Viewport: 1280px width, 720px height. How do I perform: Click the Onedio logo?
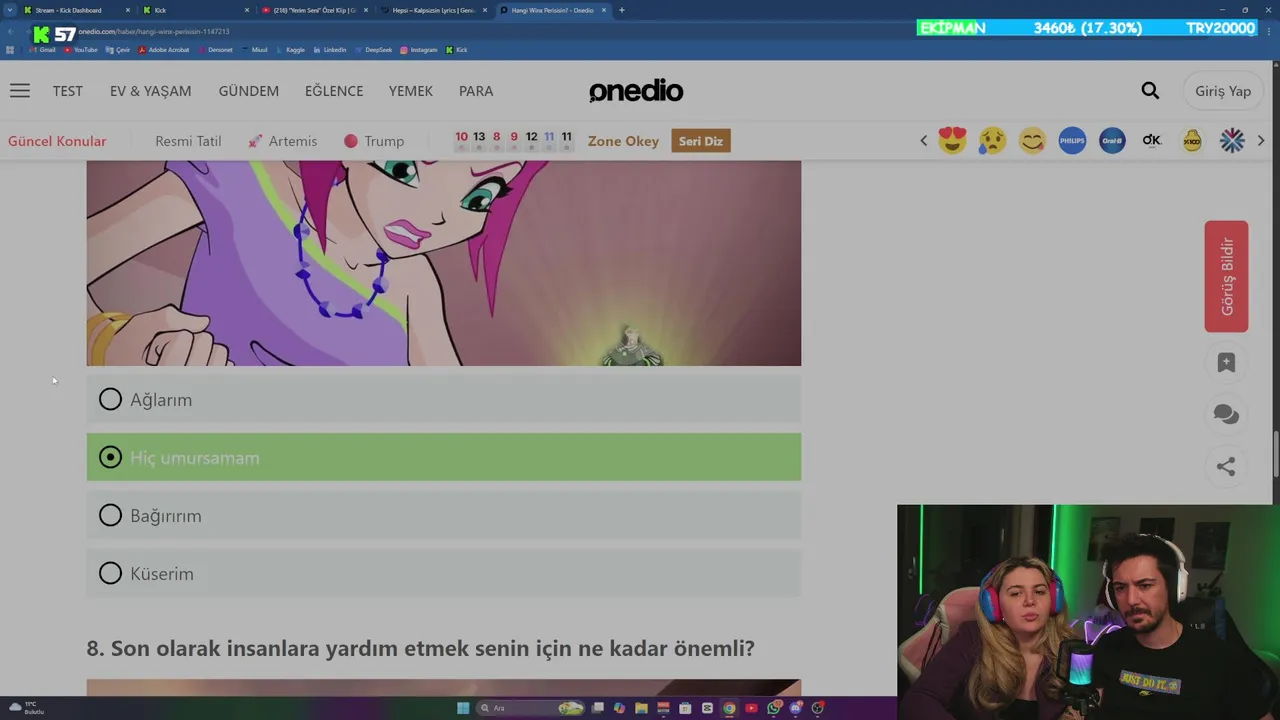pos(636,91)
